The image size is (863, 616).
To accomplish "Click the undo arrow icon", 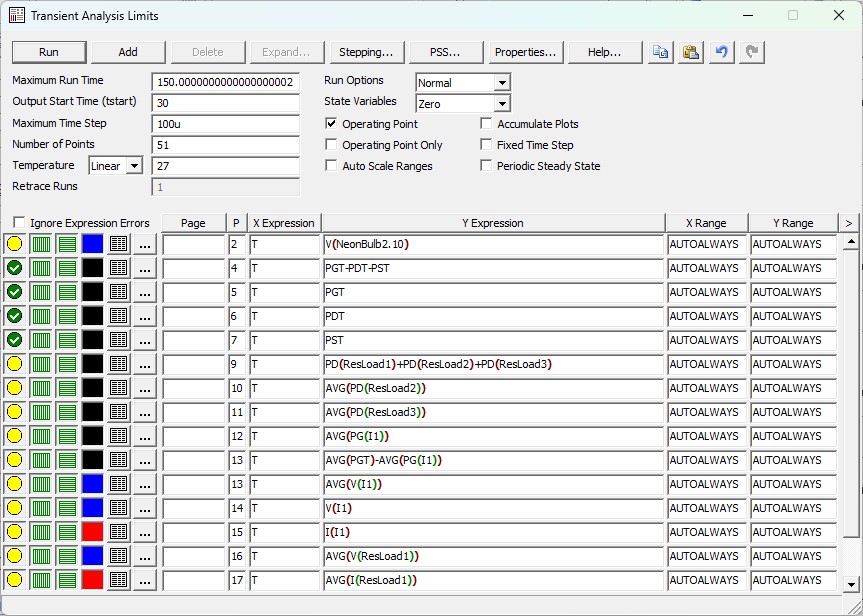I will coord(722,52).
